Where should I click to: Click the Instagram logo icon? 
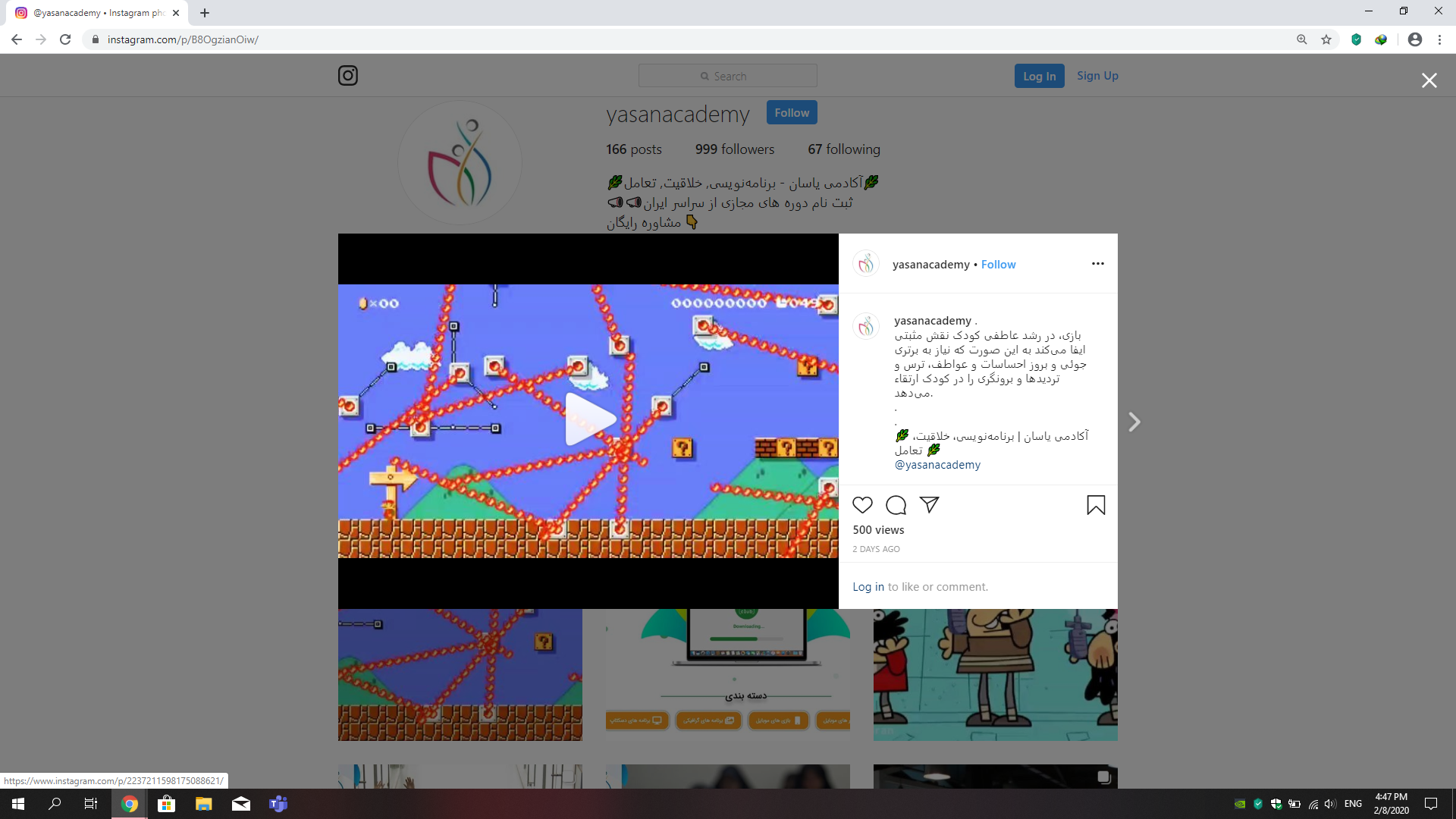[x=348, y=76]
